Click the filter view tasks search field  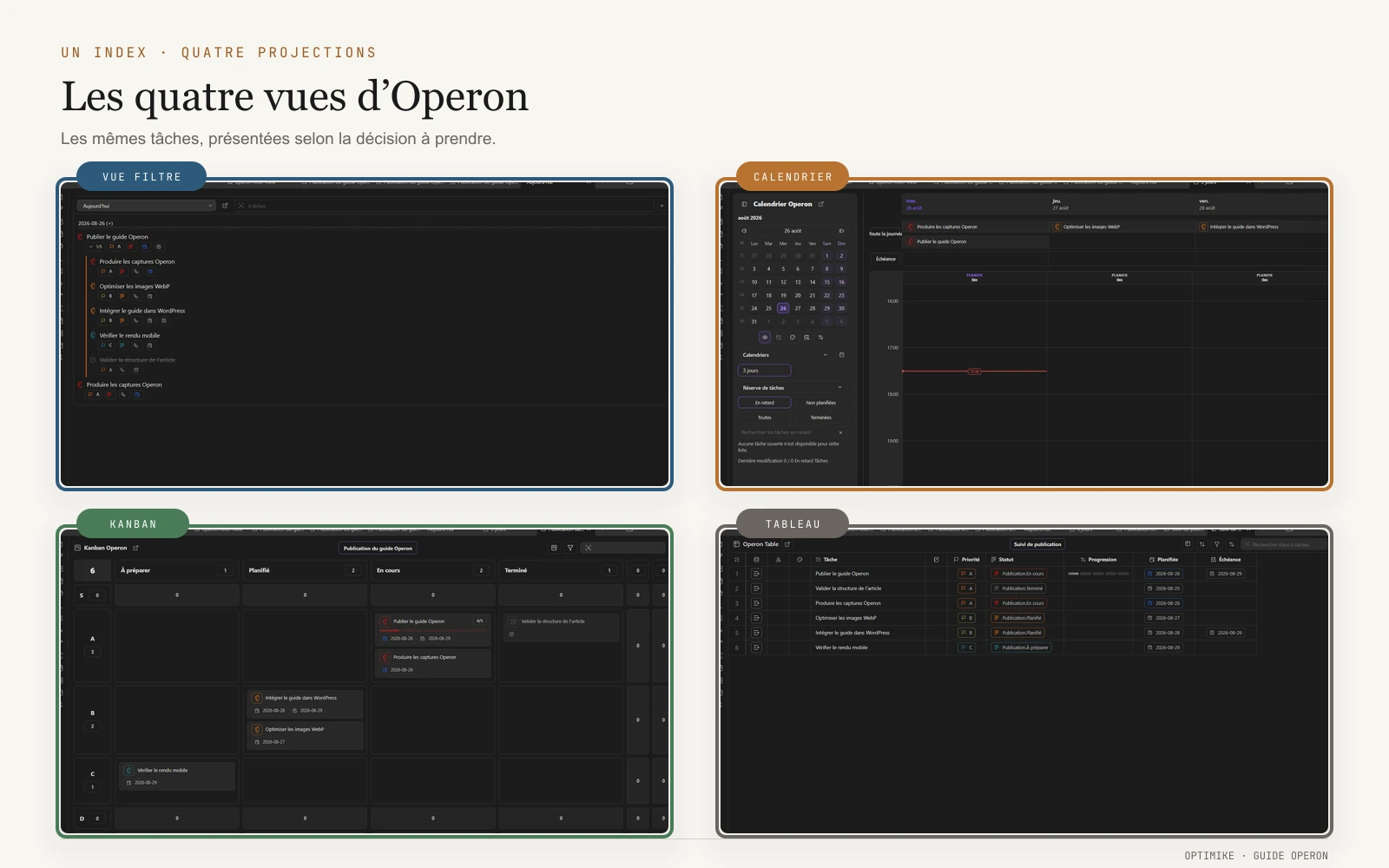pyautogui.click(x=444, y=206)
